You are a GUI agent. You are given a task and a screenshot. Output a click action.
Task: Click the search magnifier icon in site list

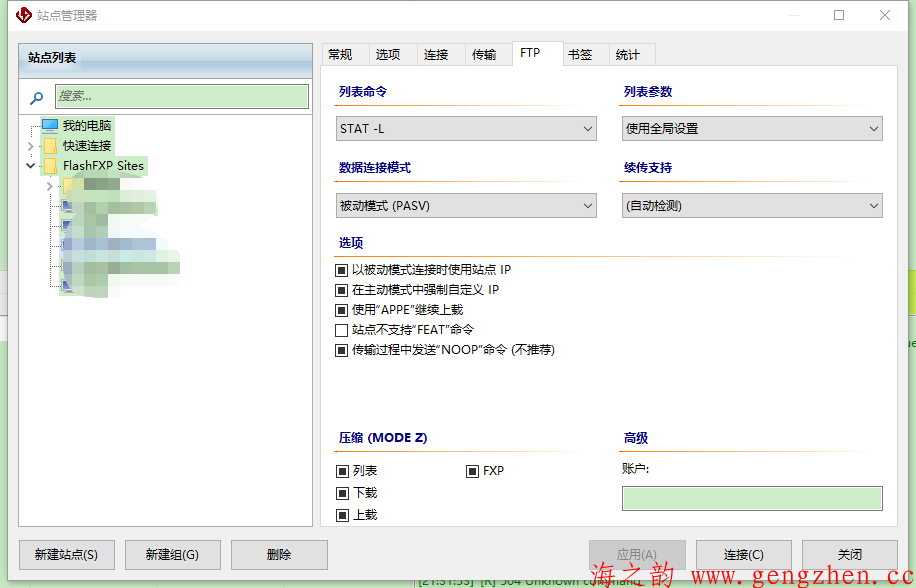click(x=36, y=97)
